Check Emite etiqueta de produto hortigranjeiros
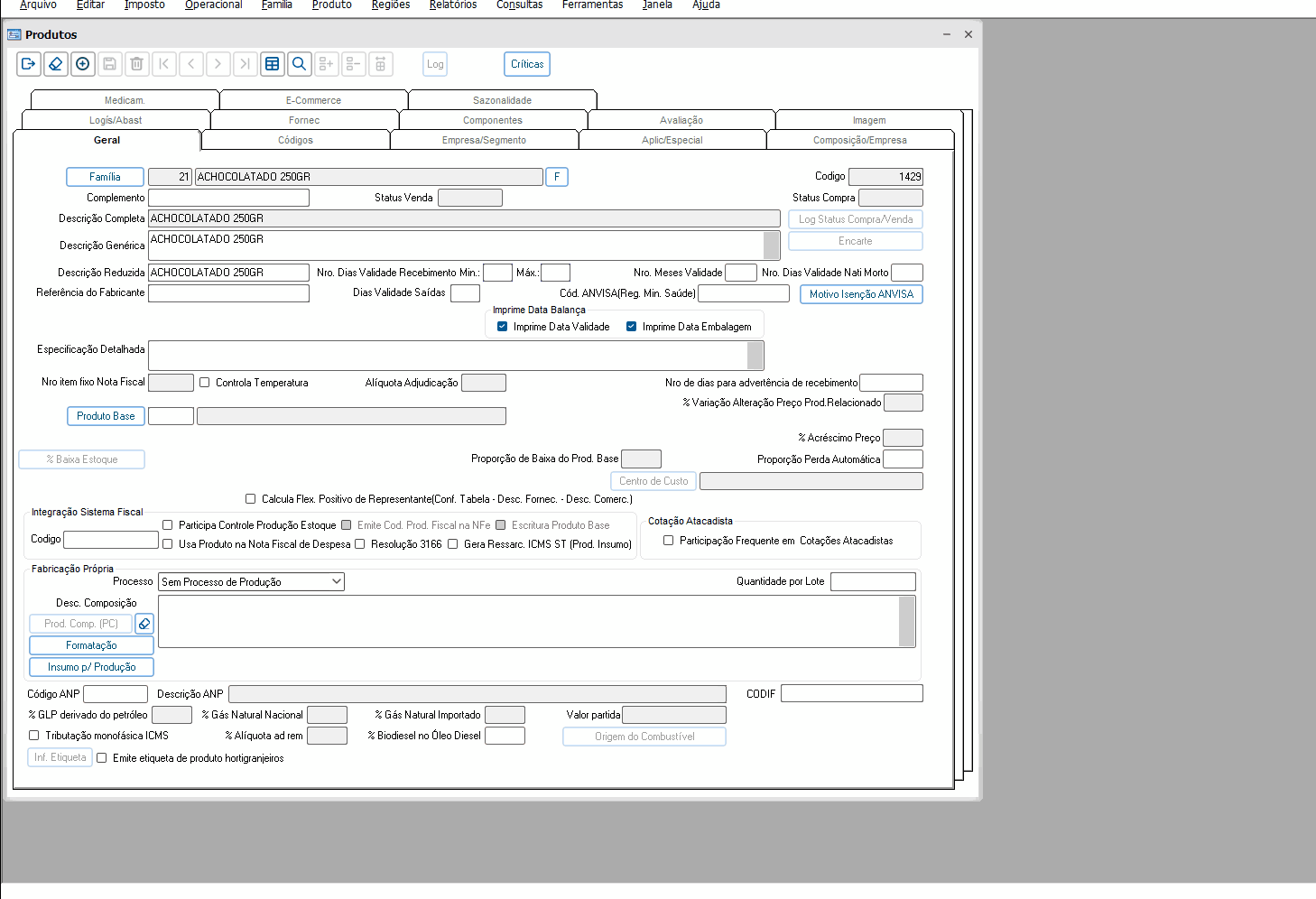 pyautogui.click(x=102, y=758)
